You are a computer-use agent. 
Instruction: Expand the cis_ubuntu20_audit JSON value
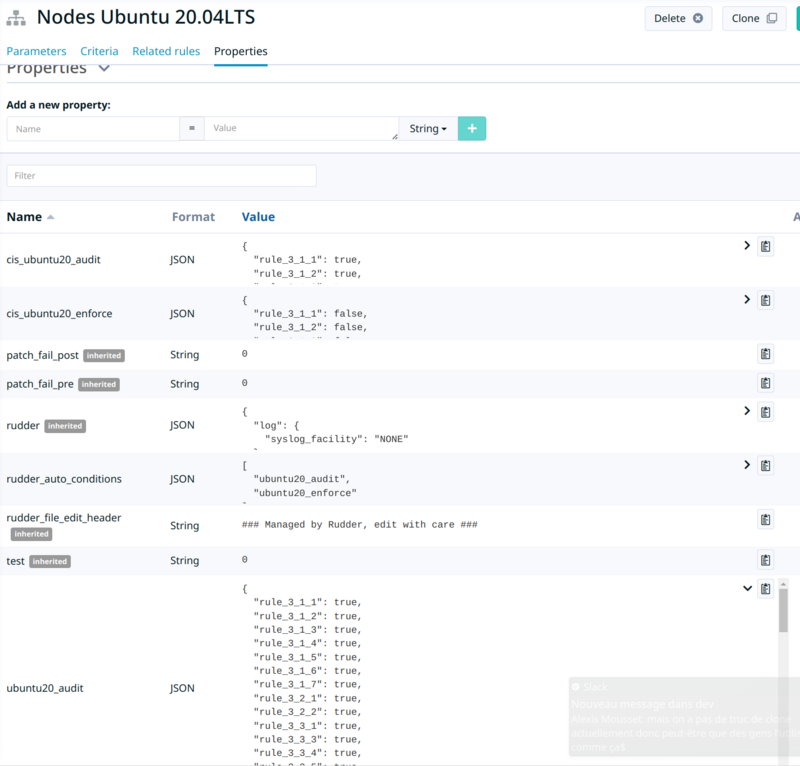click(x=747, y=245)
